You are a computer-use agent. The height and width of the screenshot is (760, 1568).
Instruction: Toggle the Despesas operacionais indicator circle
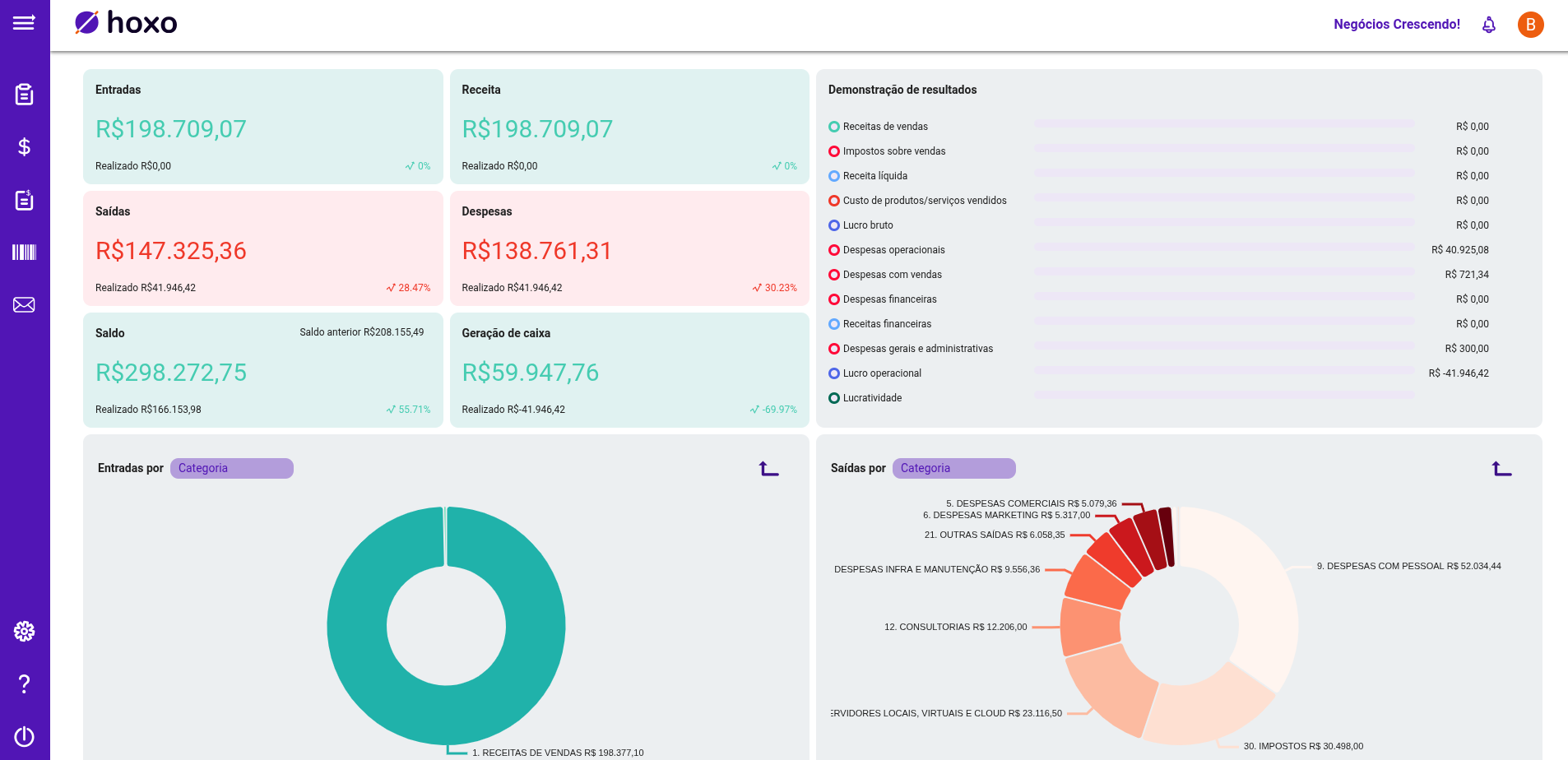[834, 250]
